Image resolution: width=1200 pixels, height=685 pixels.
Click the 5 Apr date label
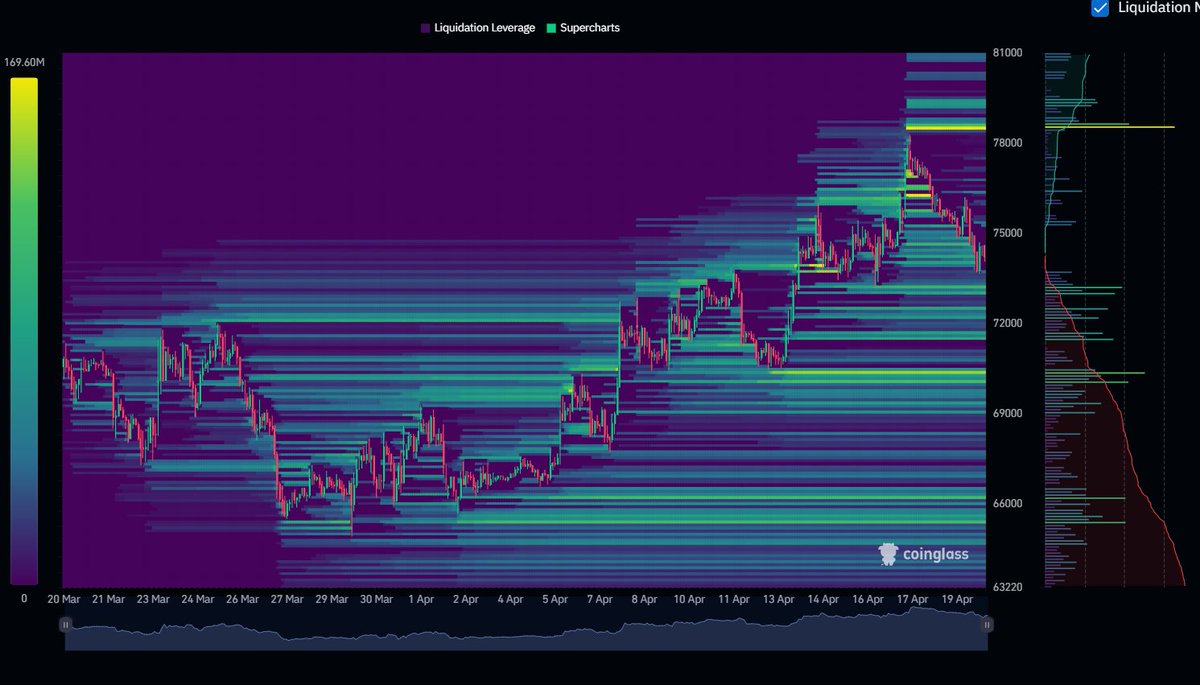(x=554, y=600)
